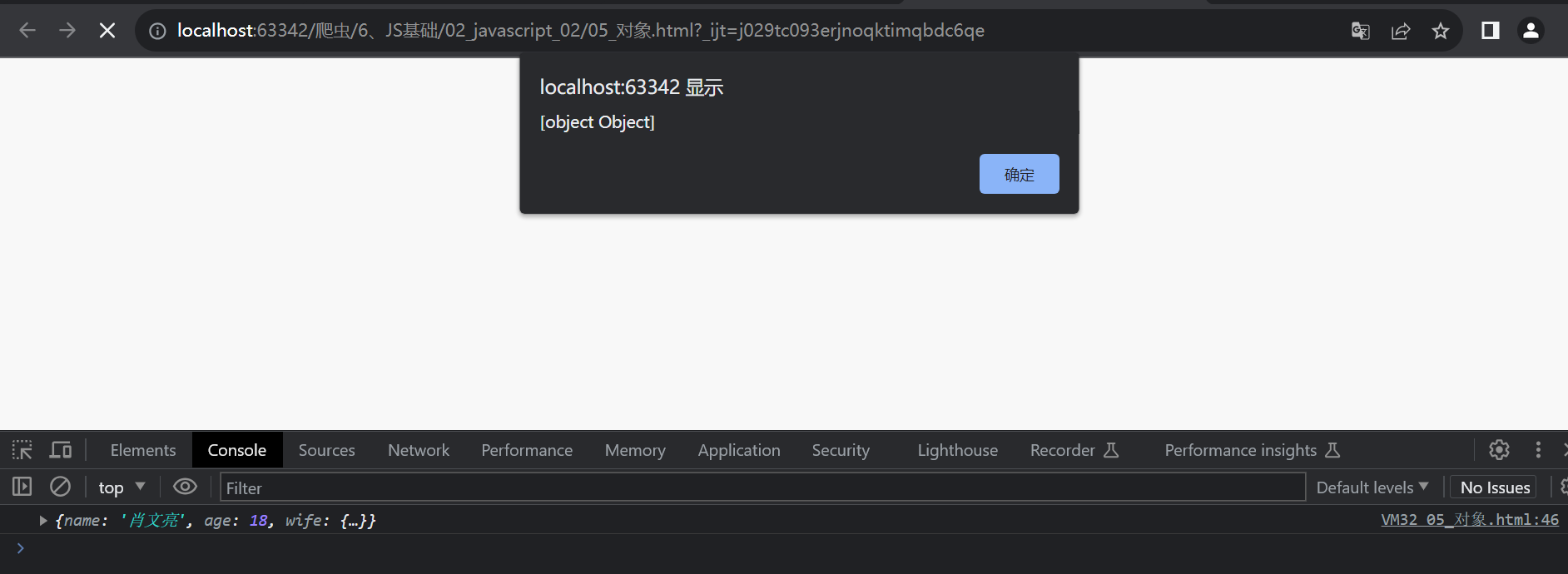This screenshot has width=1568, height=574.
Task: Open the Network tab
Action: click(x=419, y=450)
